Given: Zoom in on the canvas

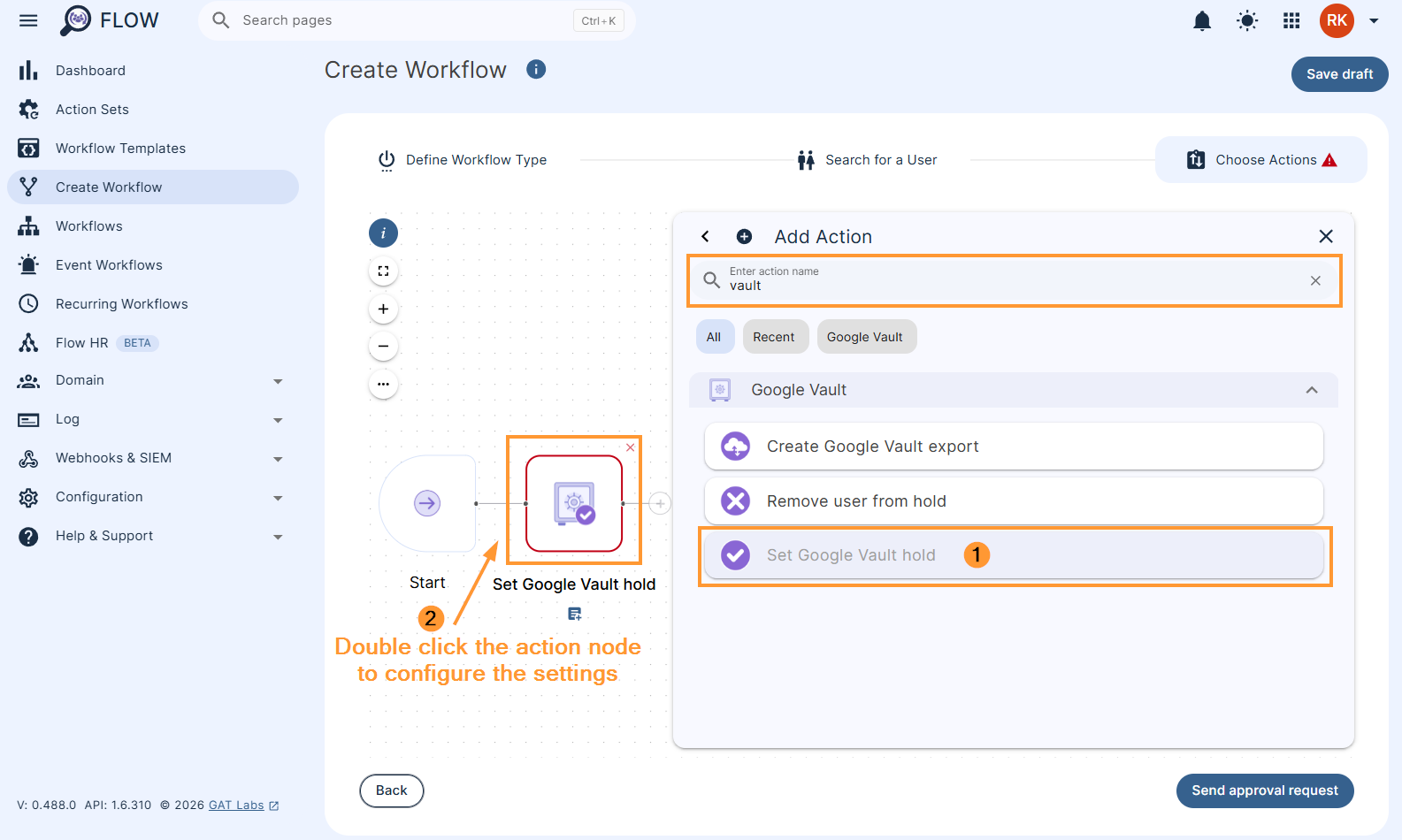Looking at the screenshot, I should coord(383,309).
